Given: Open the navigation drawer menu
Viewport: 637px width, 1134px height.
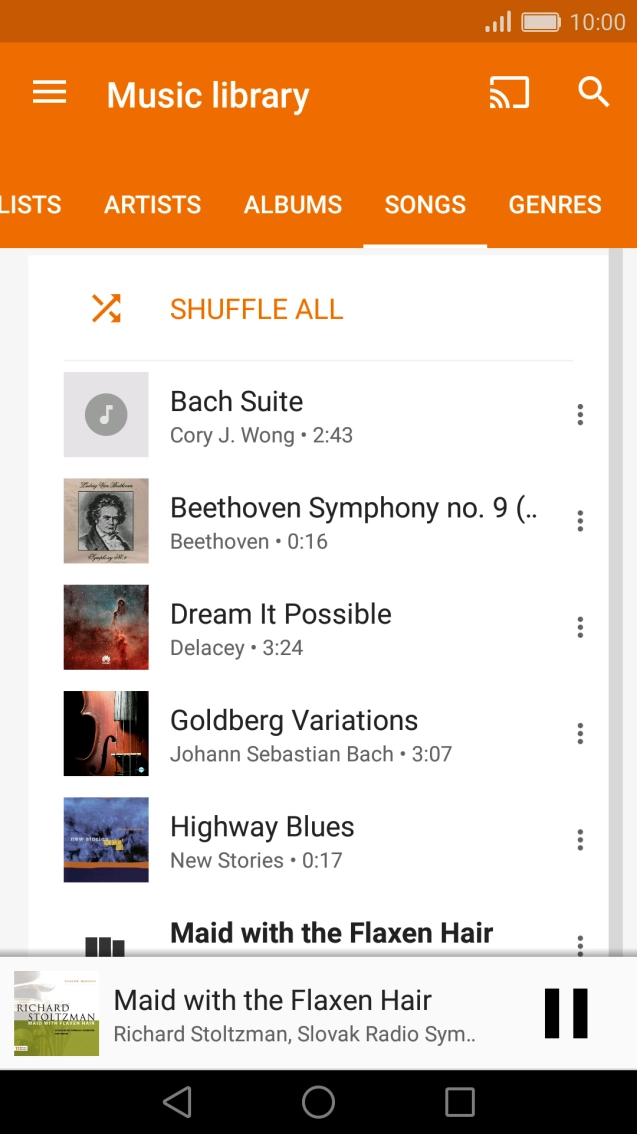Looking at the screenshot, I should tap(48, 92).
